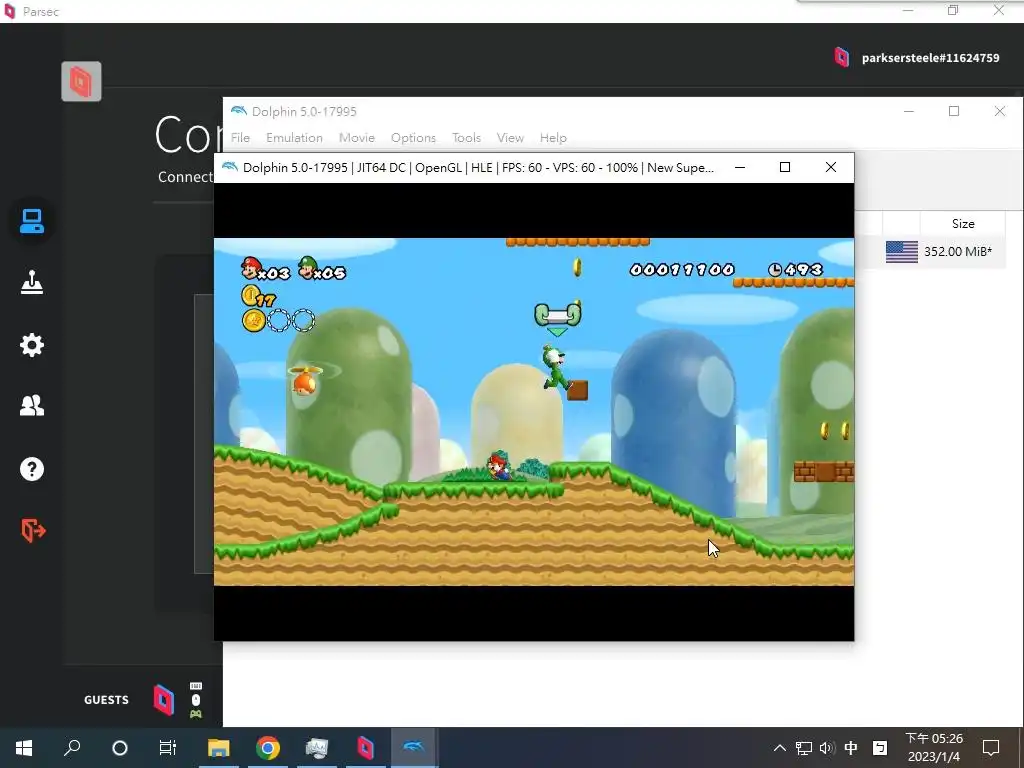Click the red log out icon in Parsec
Image resolution: width=1024 pixels, height=768 pixels.
[x=33, y=530]
